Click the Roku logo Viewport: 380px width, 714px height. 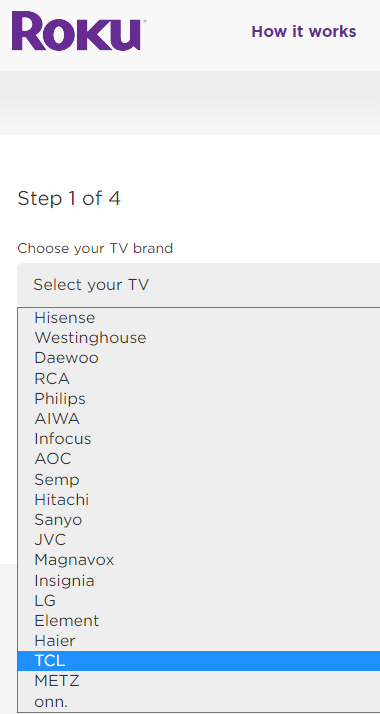click(78, 31)
